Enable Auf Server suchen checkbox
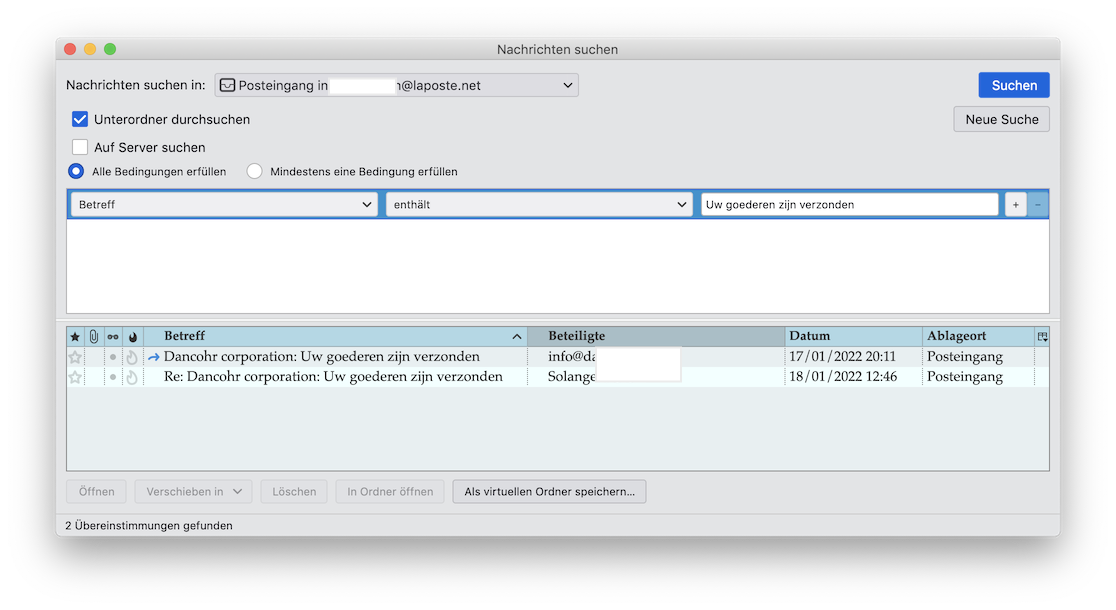This screenshot has width=1116, height=610. (x=80, y=147)
